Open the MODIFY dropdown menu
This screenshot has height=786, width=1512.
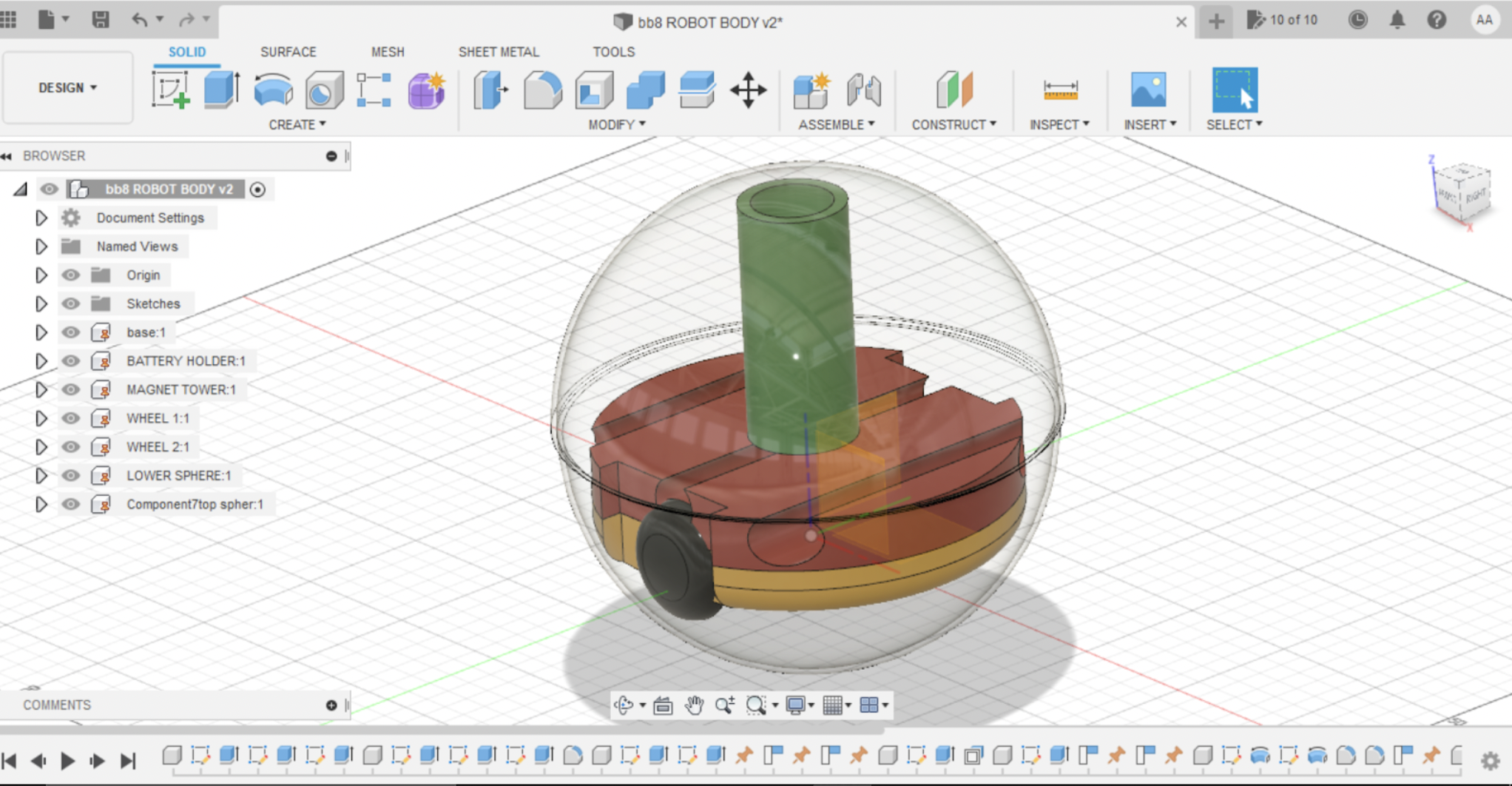click(617, 124)
